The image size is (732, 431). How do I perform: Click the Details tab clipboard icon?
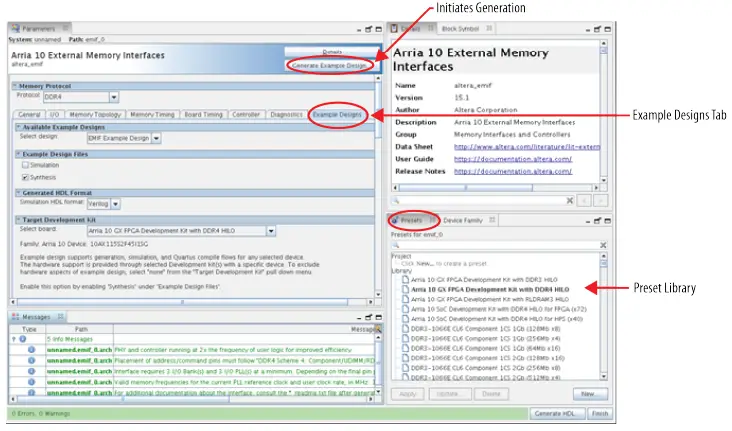pyautogui.click(x=394, y=28)
